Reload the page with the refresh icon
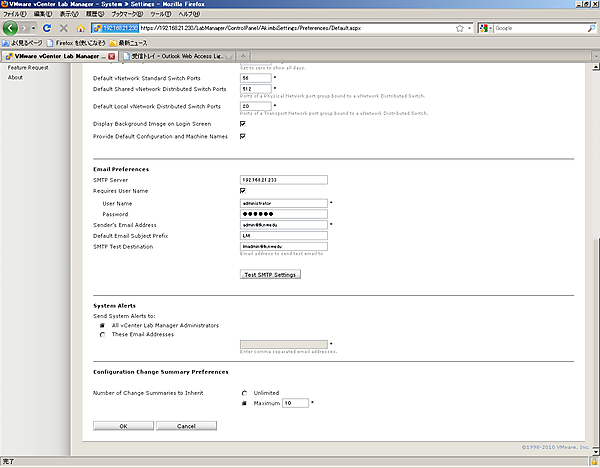Image resolution: width=600 pixels, height=468 pixels. tap(46, 29)
